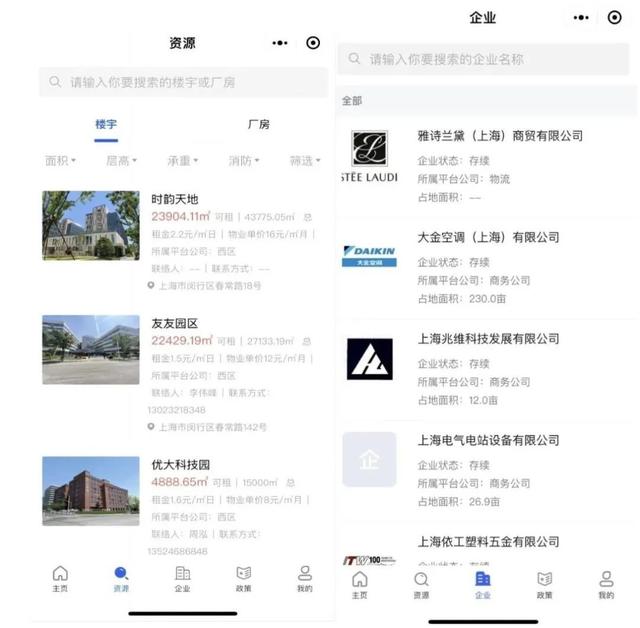Tap the close target icon on 企业 screen

point(614,18)
